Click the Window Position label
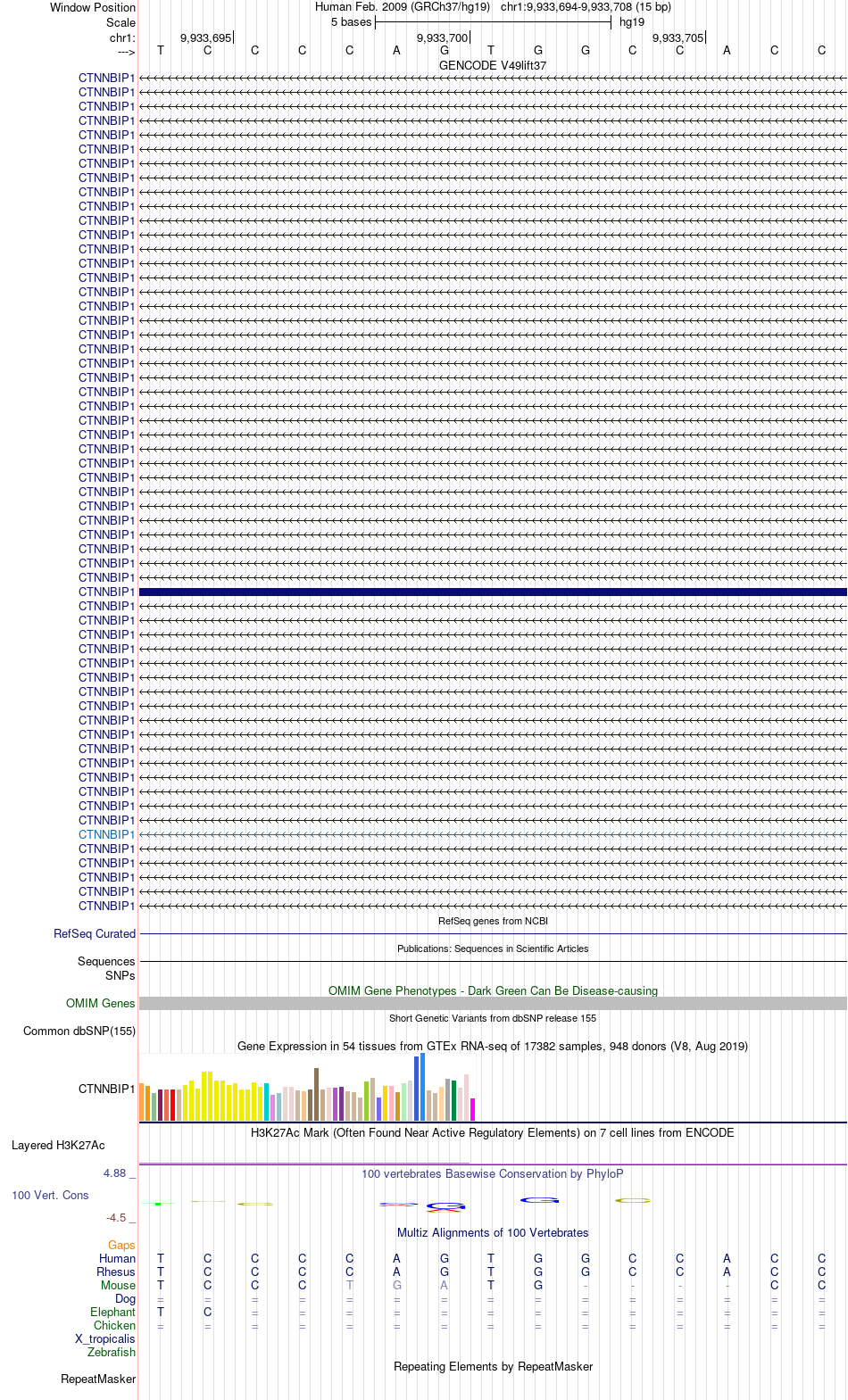The height and width of the screenshot is (1400, 848). coord(93,7)
